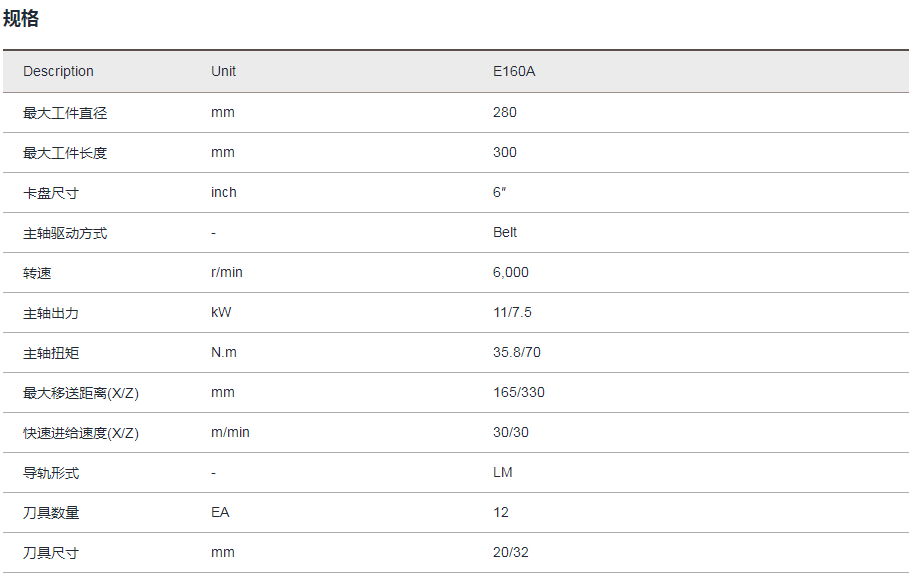Viewport: 909px width, 575px height.
Task: Click the E160A model header
Action: click(x=514, y=71)
